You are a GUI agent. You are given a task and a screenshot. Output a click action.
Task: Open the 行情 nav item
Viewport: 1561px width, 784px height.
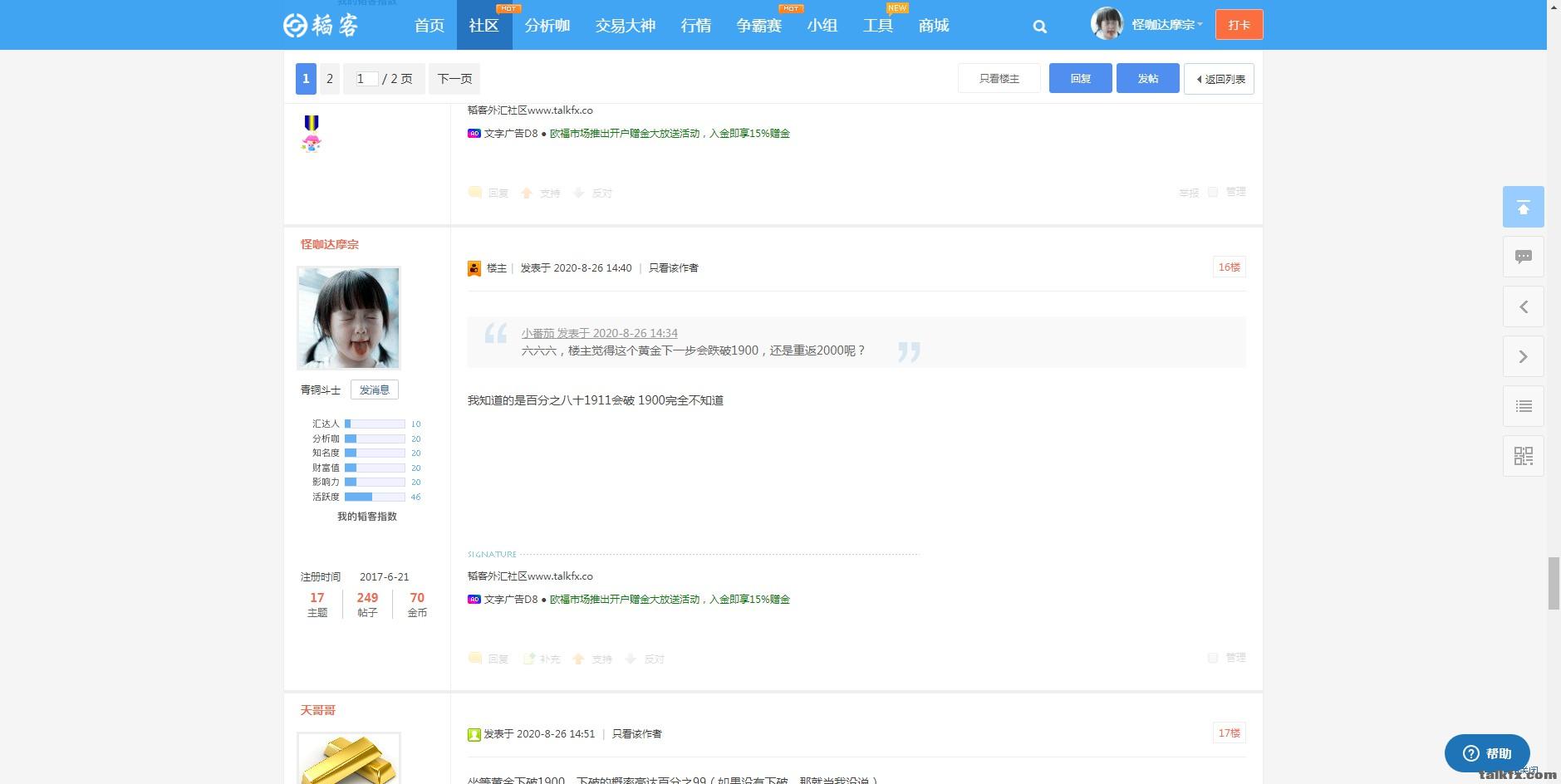[695, 26]
